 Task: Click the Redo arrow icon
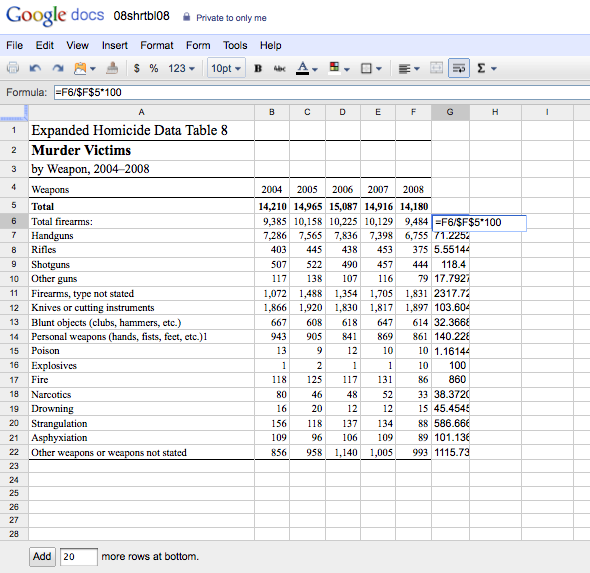pyautogui.click(x=58, y=68)
